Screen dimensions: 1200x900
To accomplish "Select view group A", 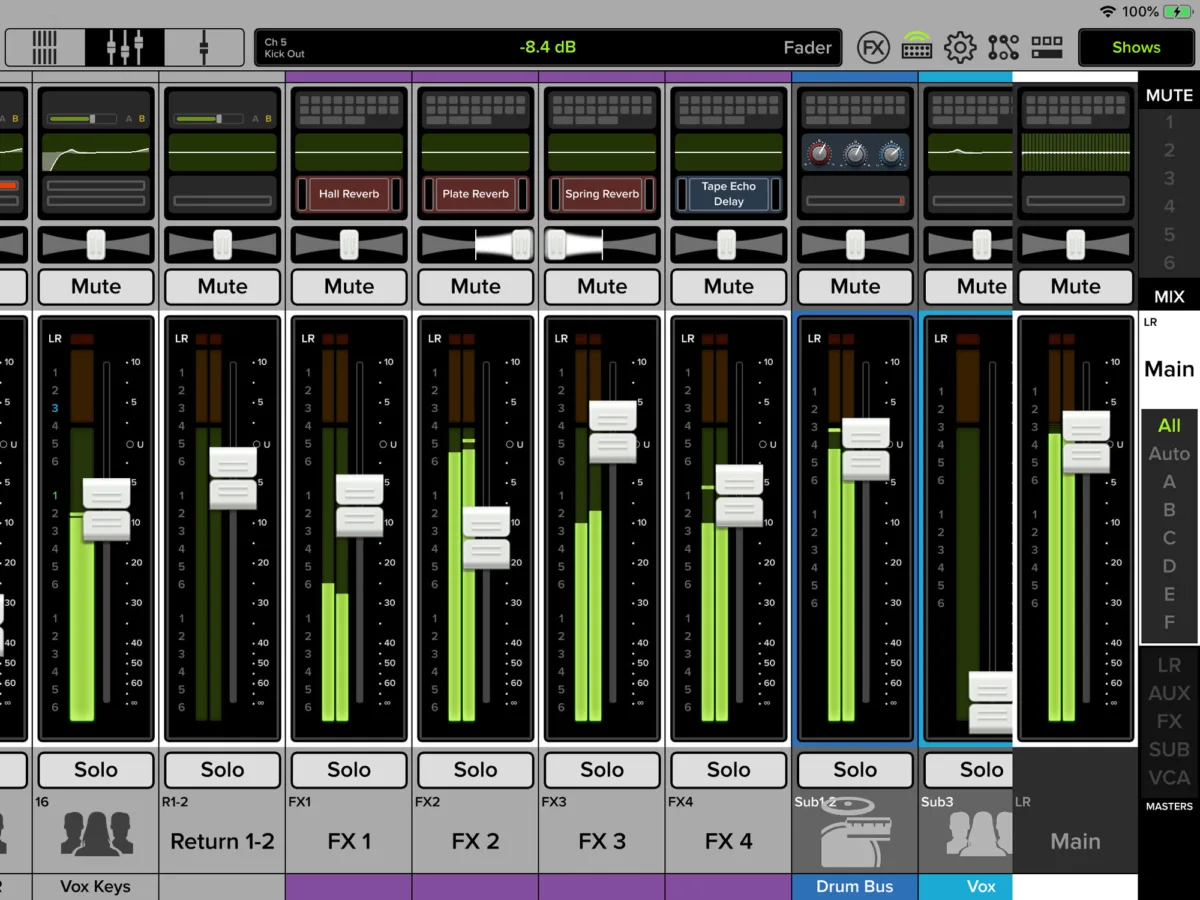I will pos(1169,481).
